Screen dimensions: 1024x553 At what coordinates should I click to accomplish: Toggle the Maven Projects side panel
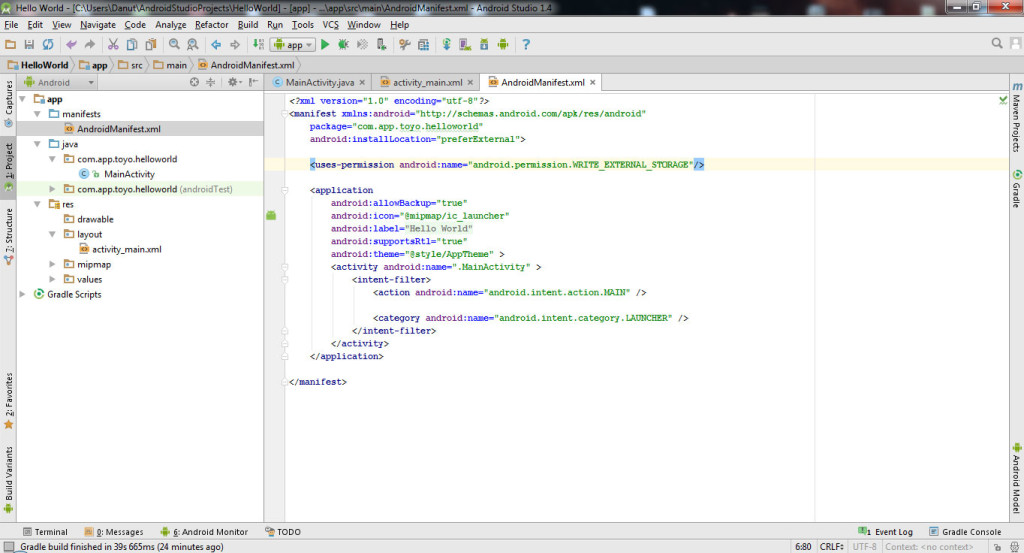(x=1017, y=117)
